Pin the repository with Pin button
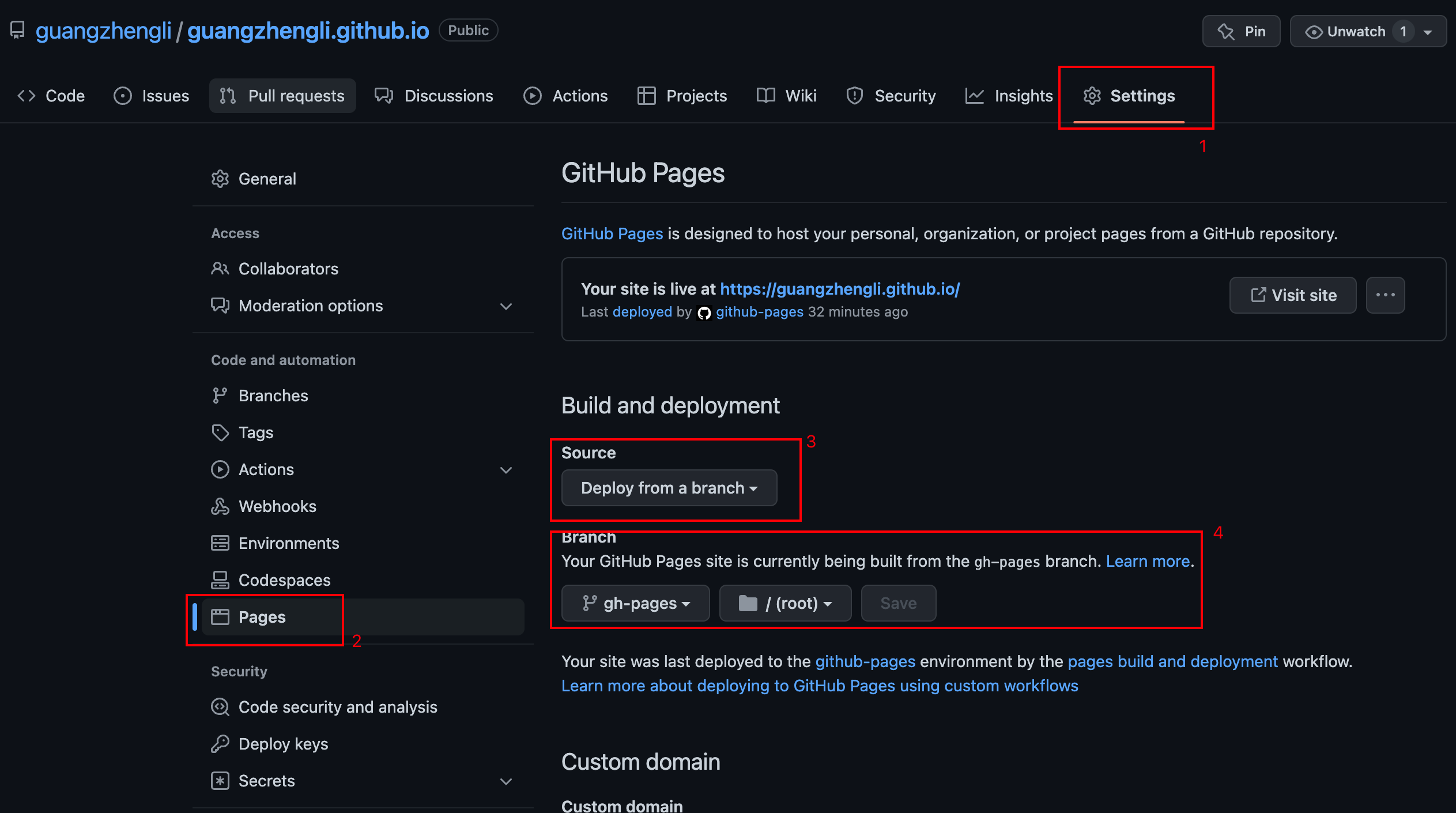The height and width of the screenshot is (813, 1456). (x=1241, y=31)
